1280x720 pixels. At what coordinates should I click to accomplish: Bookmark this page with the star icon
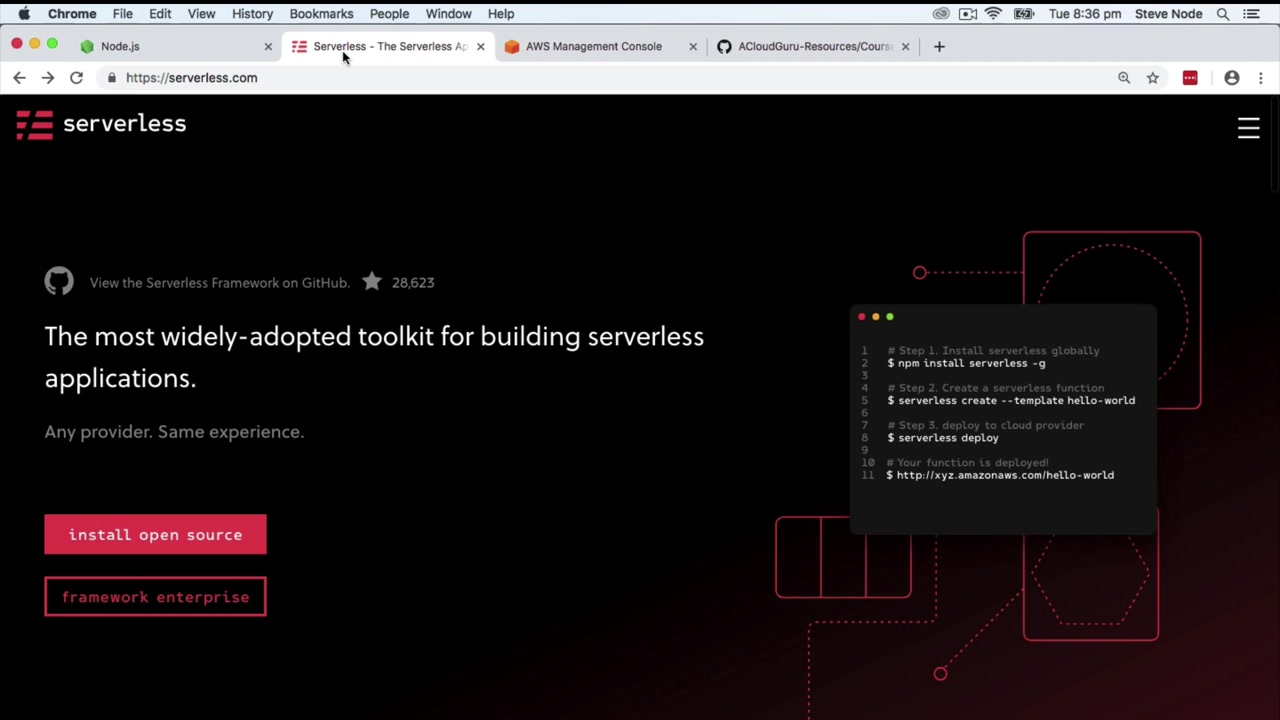[x=1153, y=78]
